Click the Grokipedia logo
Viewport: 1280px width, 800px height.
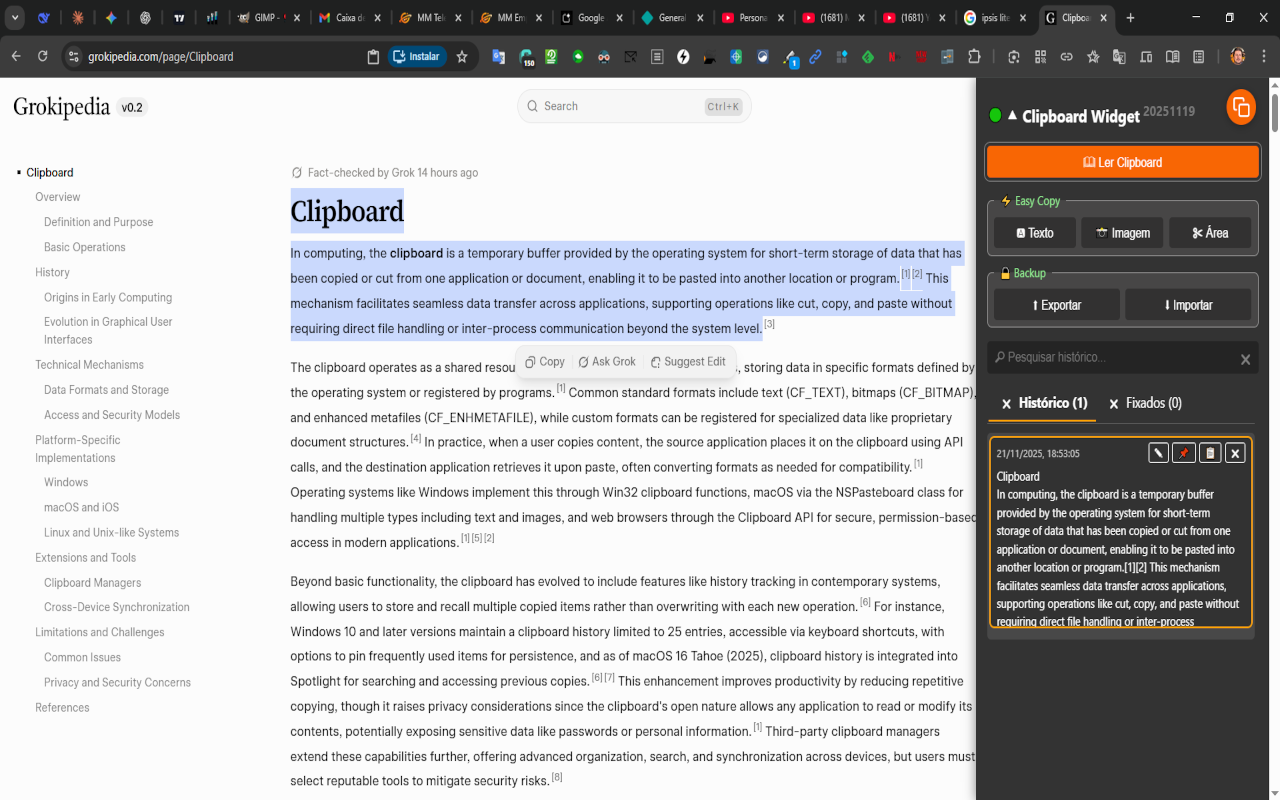(x=61, y=107)
